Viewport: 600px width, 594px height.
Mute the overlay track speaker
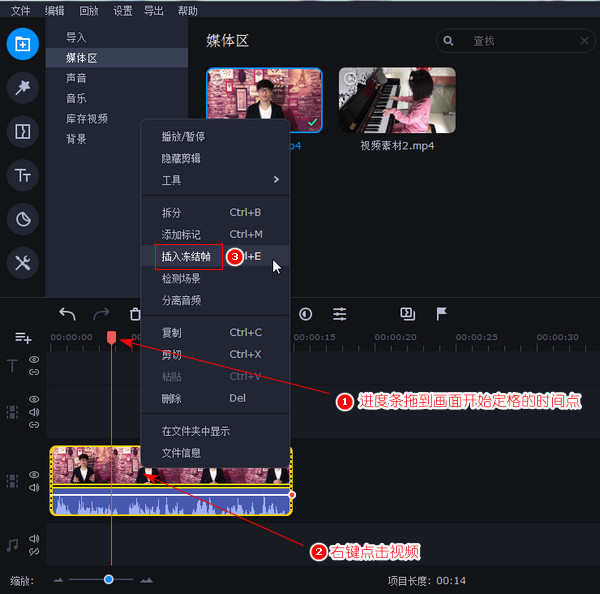[34, 412]
